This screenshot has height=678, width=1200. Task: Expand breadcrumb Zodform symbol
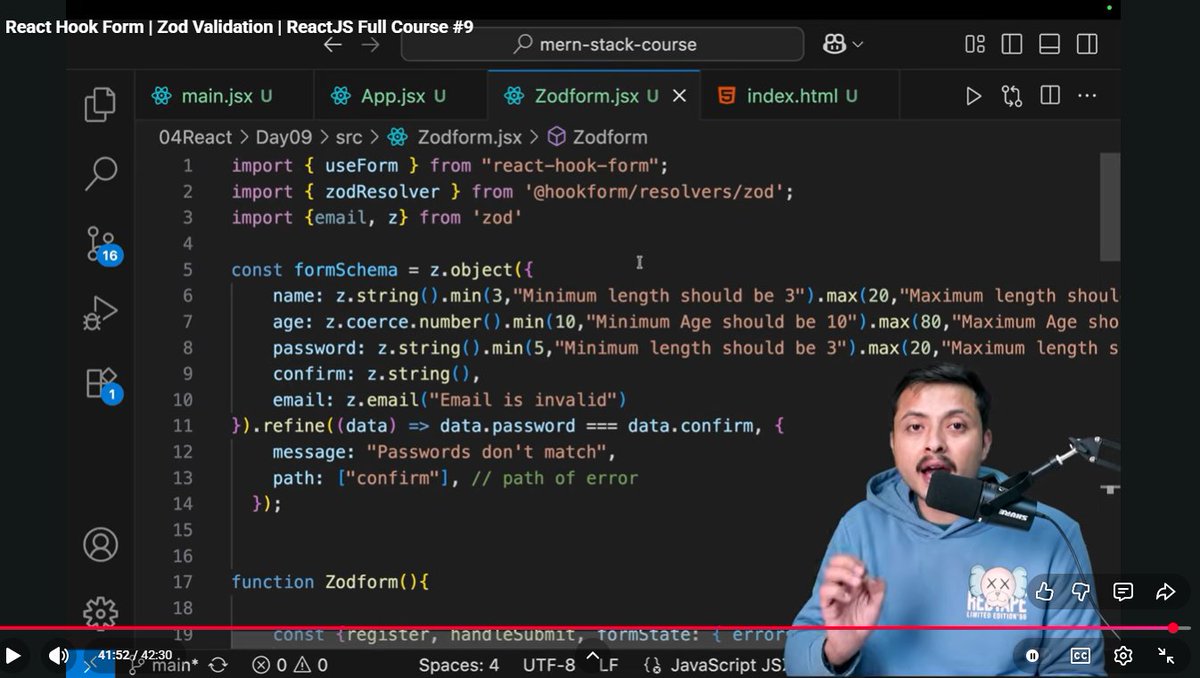[597, 137]
